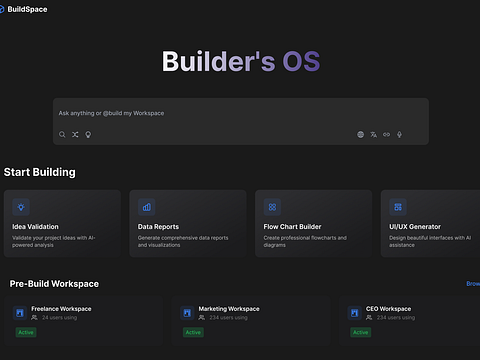Click the Builder's OS headline

tap(241, 61)
